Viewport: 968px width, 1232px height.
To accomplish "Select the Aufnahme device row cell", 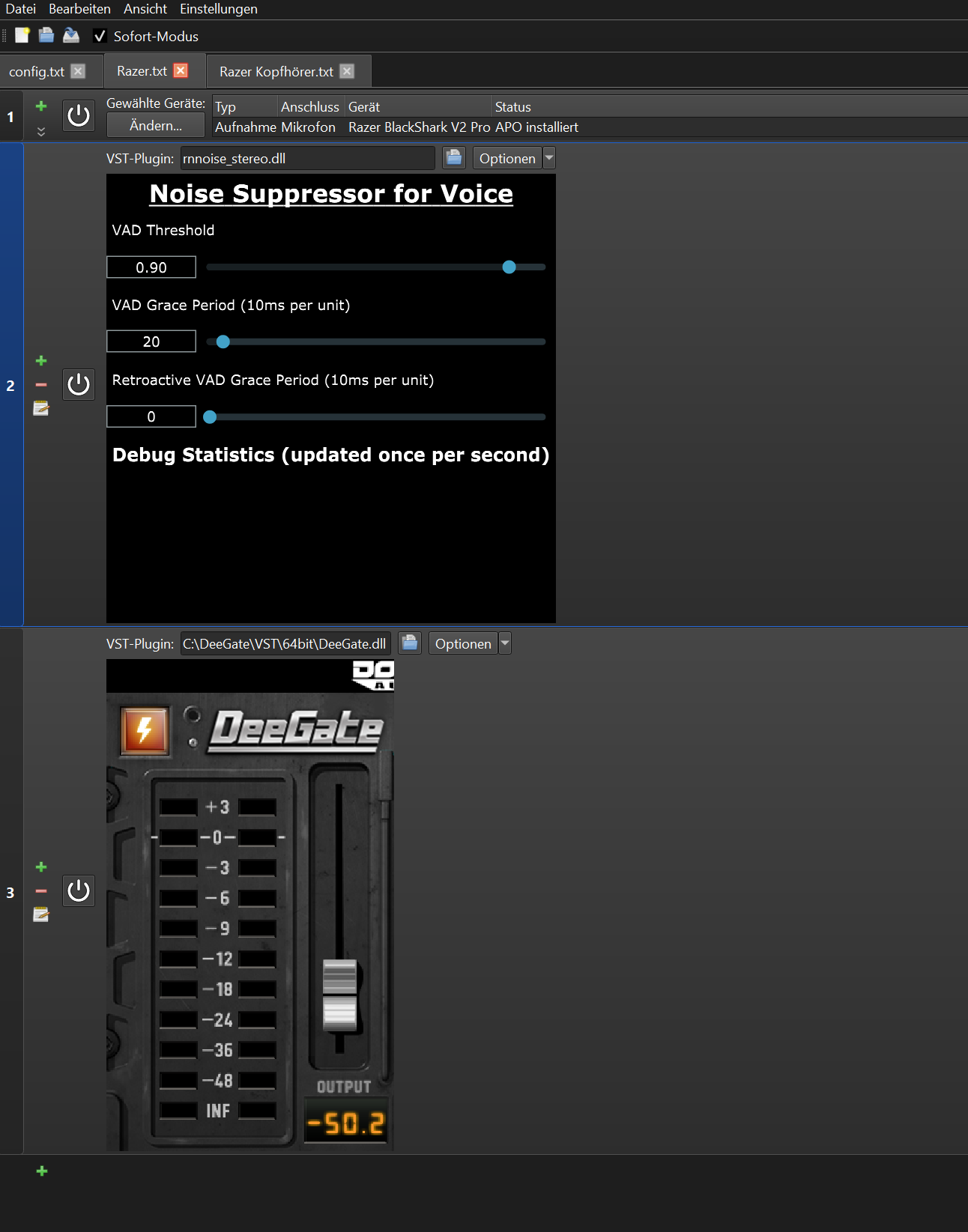I will click(x=246, y=127).
